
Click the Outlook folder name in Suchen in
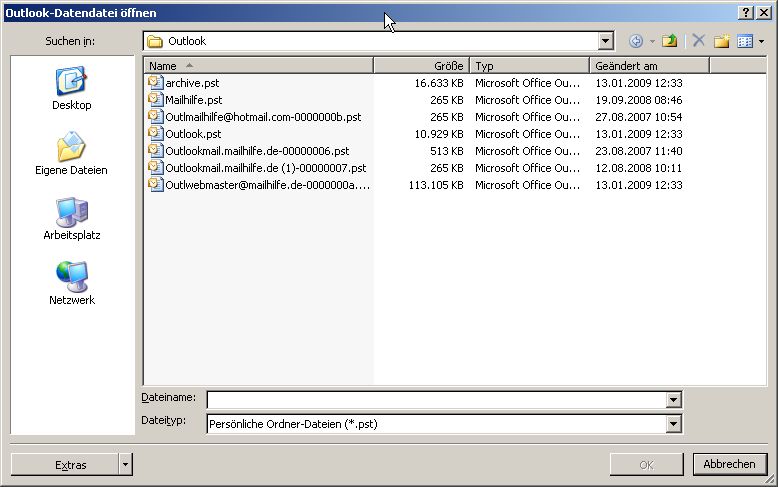click(x=187, y=41)
